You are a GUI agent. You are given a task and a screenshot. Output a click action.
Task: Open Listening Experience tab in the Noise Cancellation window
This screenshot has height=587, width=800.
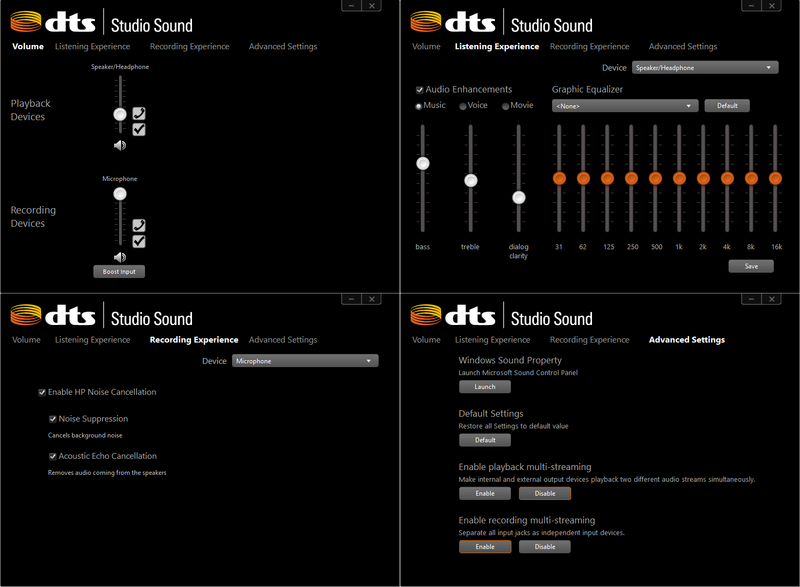coord(92,340)
